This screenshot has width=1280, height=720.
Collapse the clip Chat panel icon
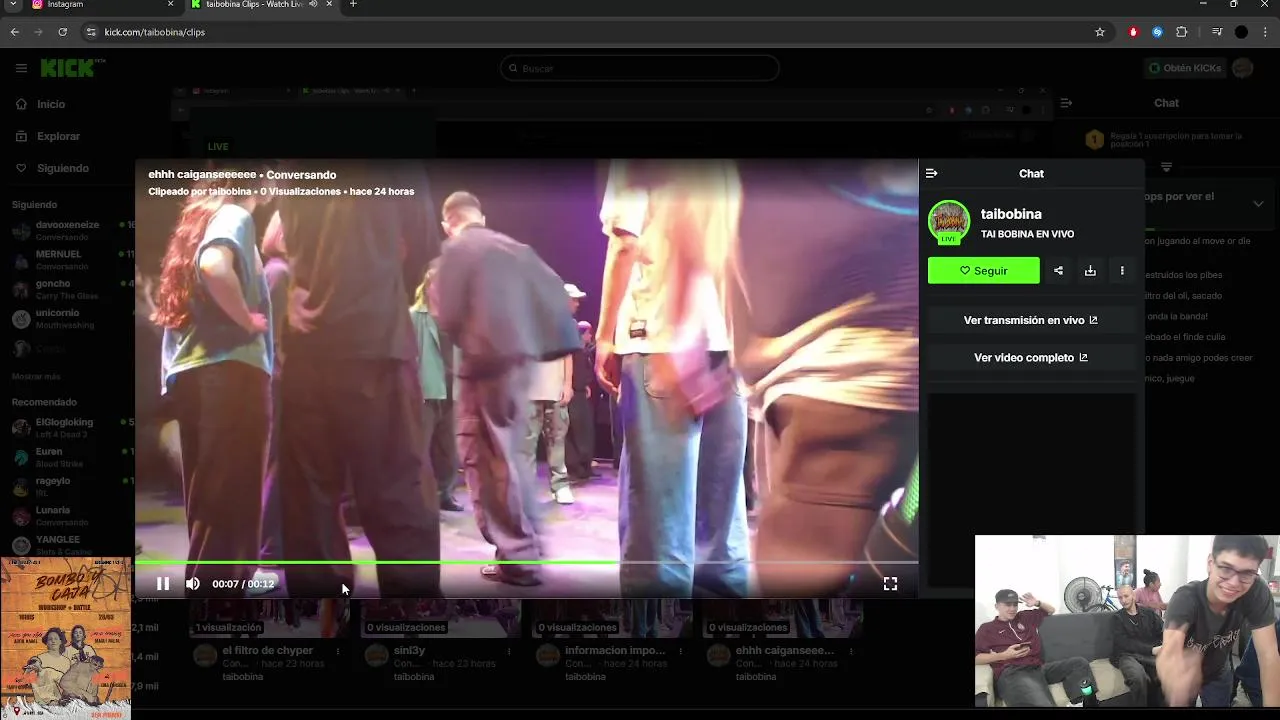pyautogui.click(x=932, y=174)
